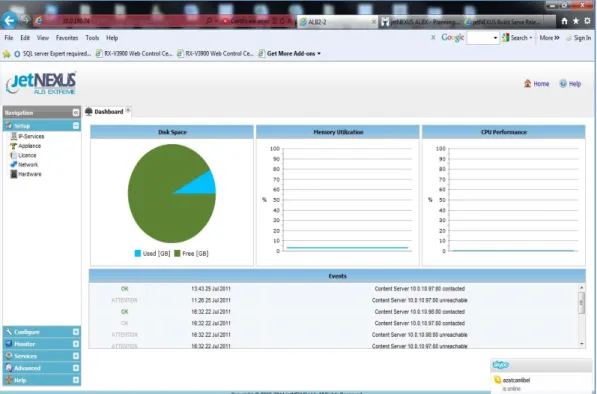
Task: Click the Events panel header
Action: coord(337,276)
